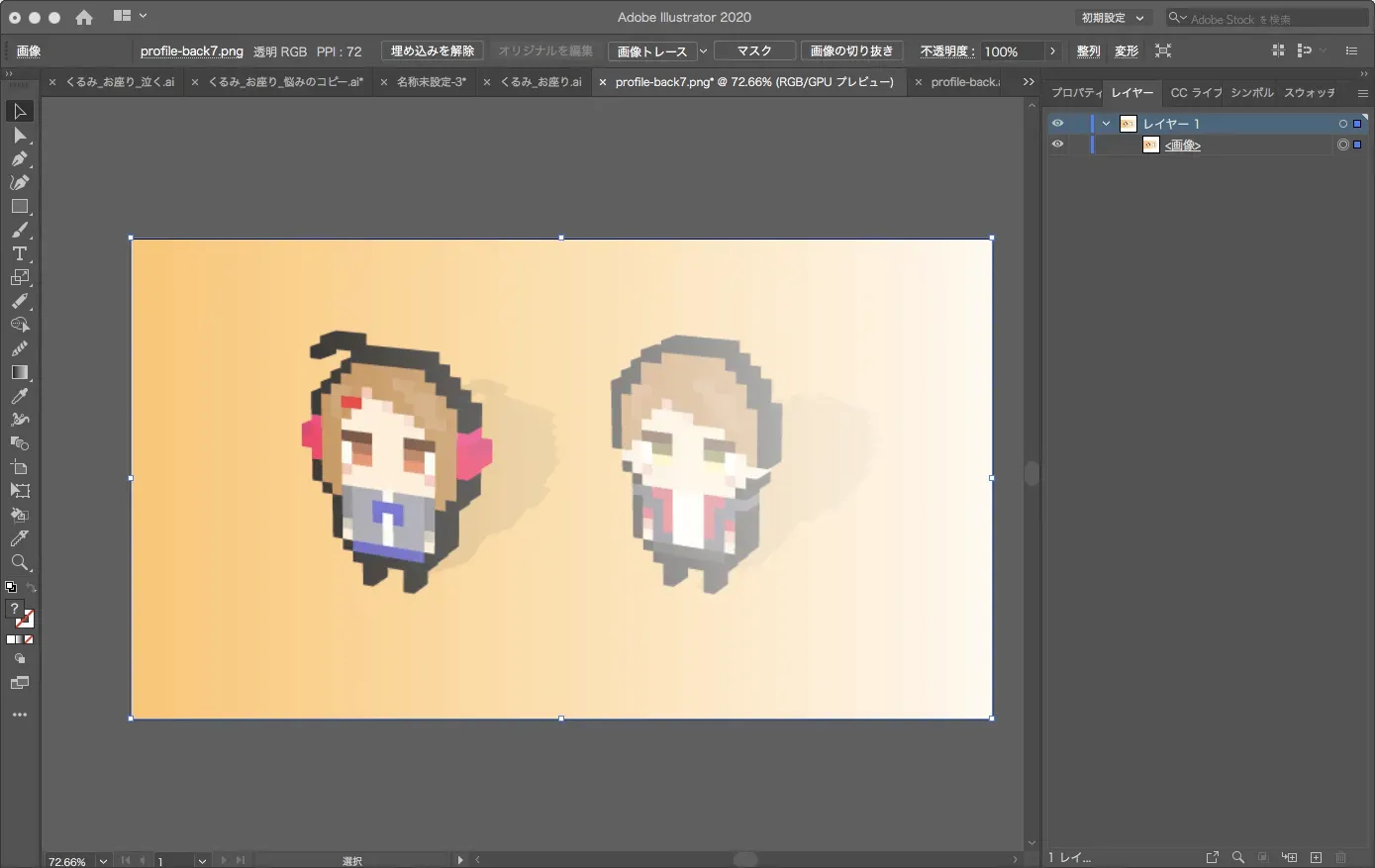
Task: Click the fill color swatch with question mark
Action: click(14, 610)
